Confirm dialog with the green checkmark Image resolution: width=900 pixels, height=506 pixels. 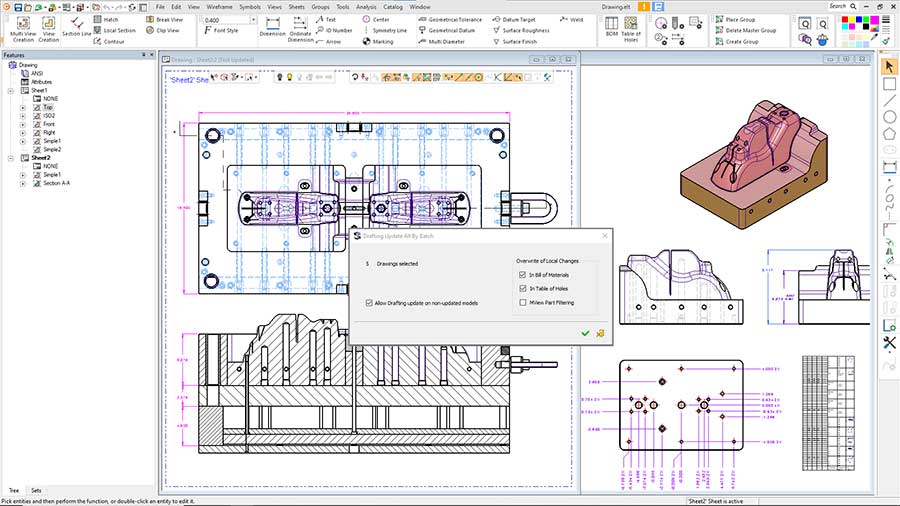584,333
